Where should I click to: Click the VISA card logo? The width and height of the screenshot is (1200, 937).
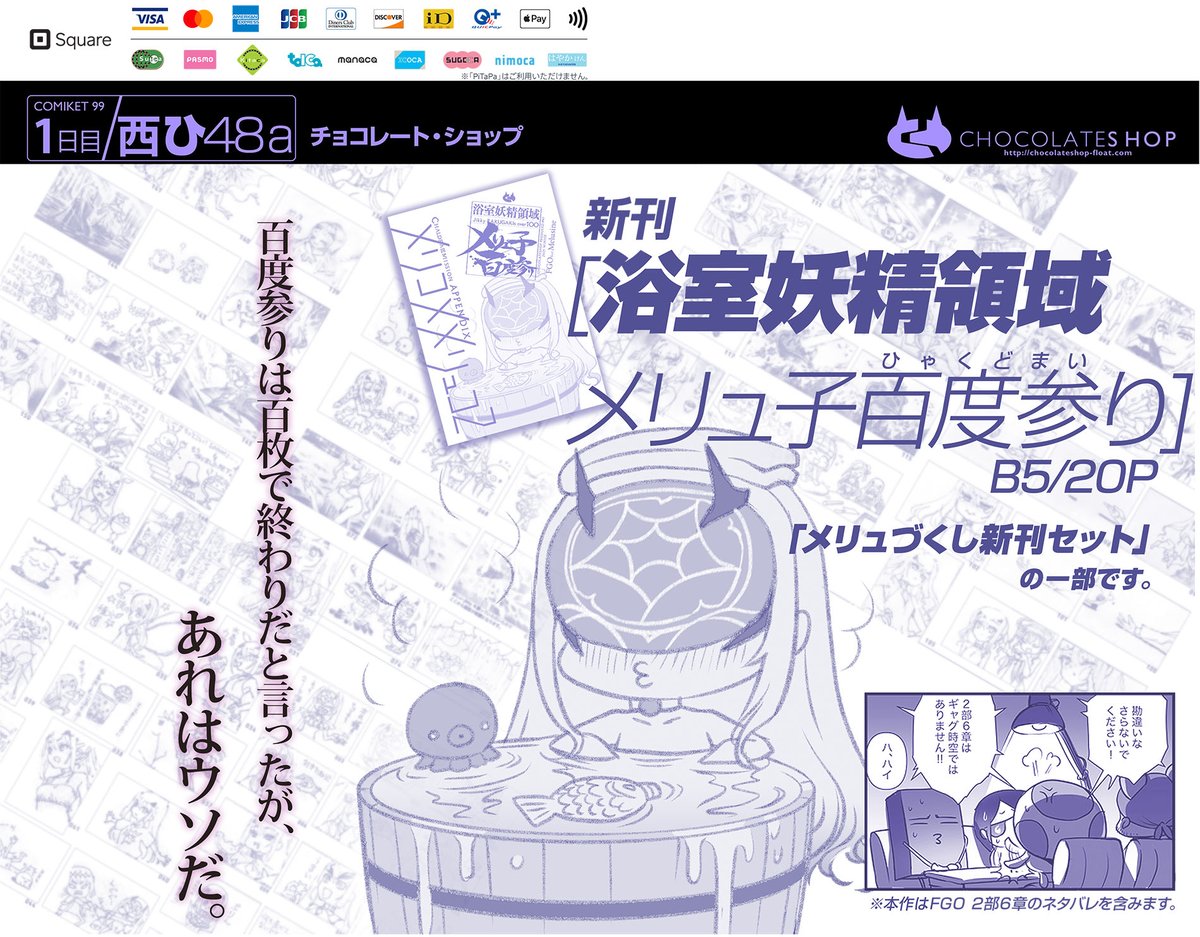(x=149, y=19)
